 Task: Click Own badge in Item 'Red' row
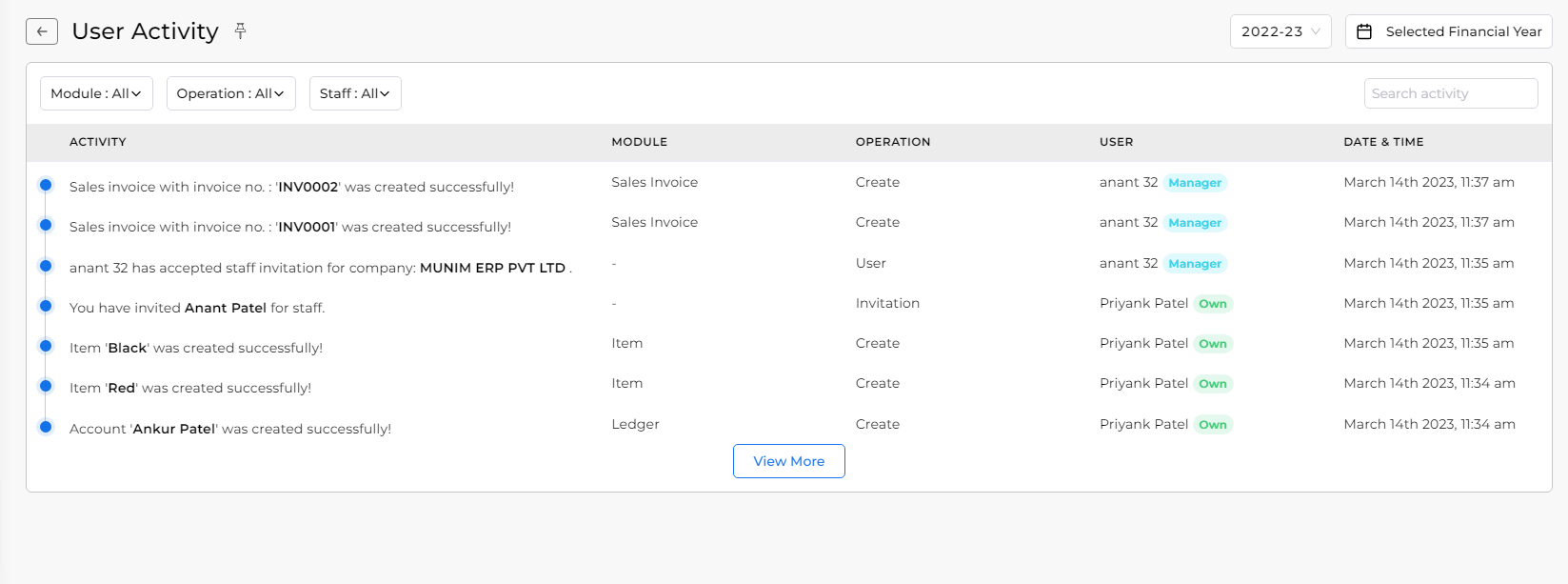(1213, 384)
